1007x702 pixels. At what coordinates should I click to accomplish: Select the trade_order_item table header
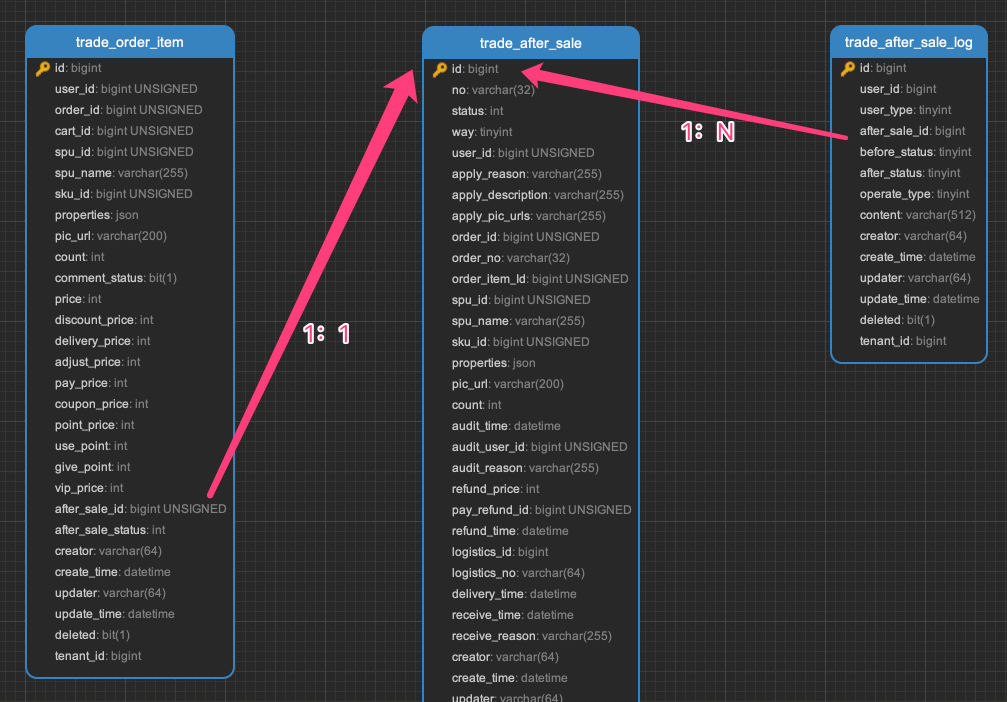coord(130,42)
